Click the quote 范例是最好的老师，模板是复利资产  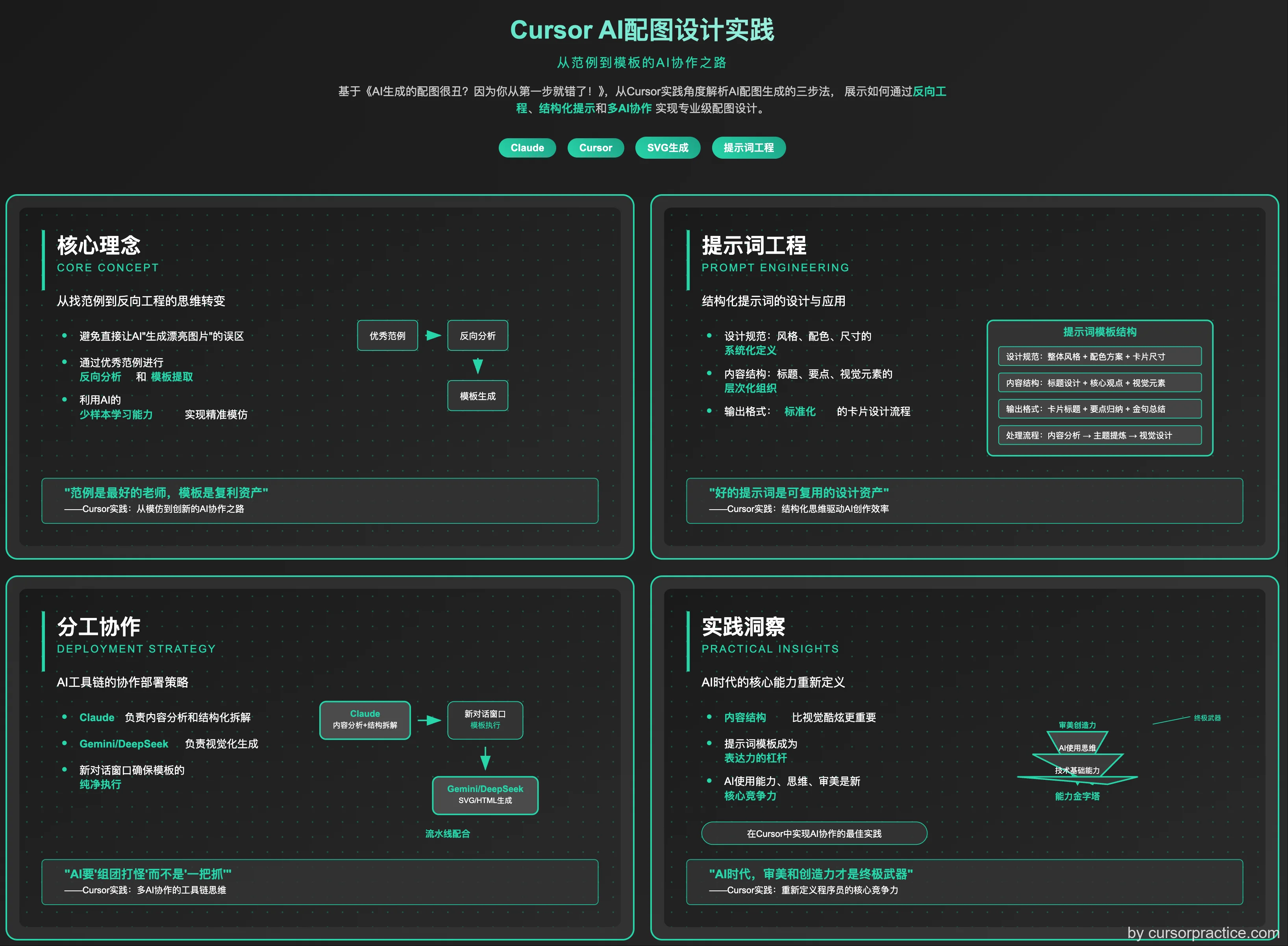pos(166,492)
